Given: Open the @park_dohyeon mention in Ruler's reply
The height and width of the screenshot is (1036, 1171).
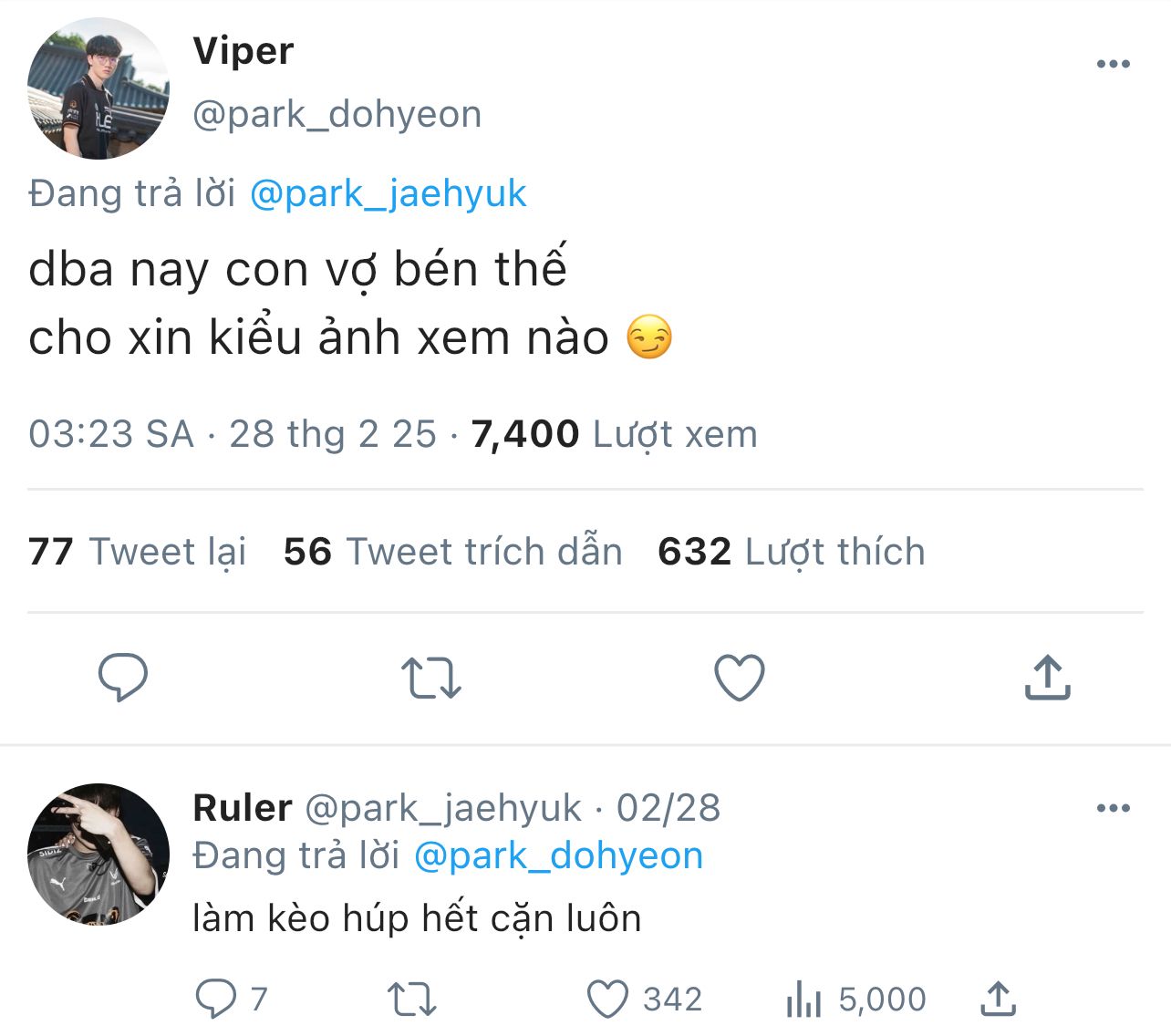Looking at the screenshot, I should tap(558, 855).
